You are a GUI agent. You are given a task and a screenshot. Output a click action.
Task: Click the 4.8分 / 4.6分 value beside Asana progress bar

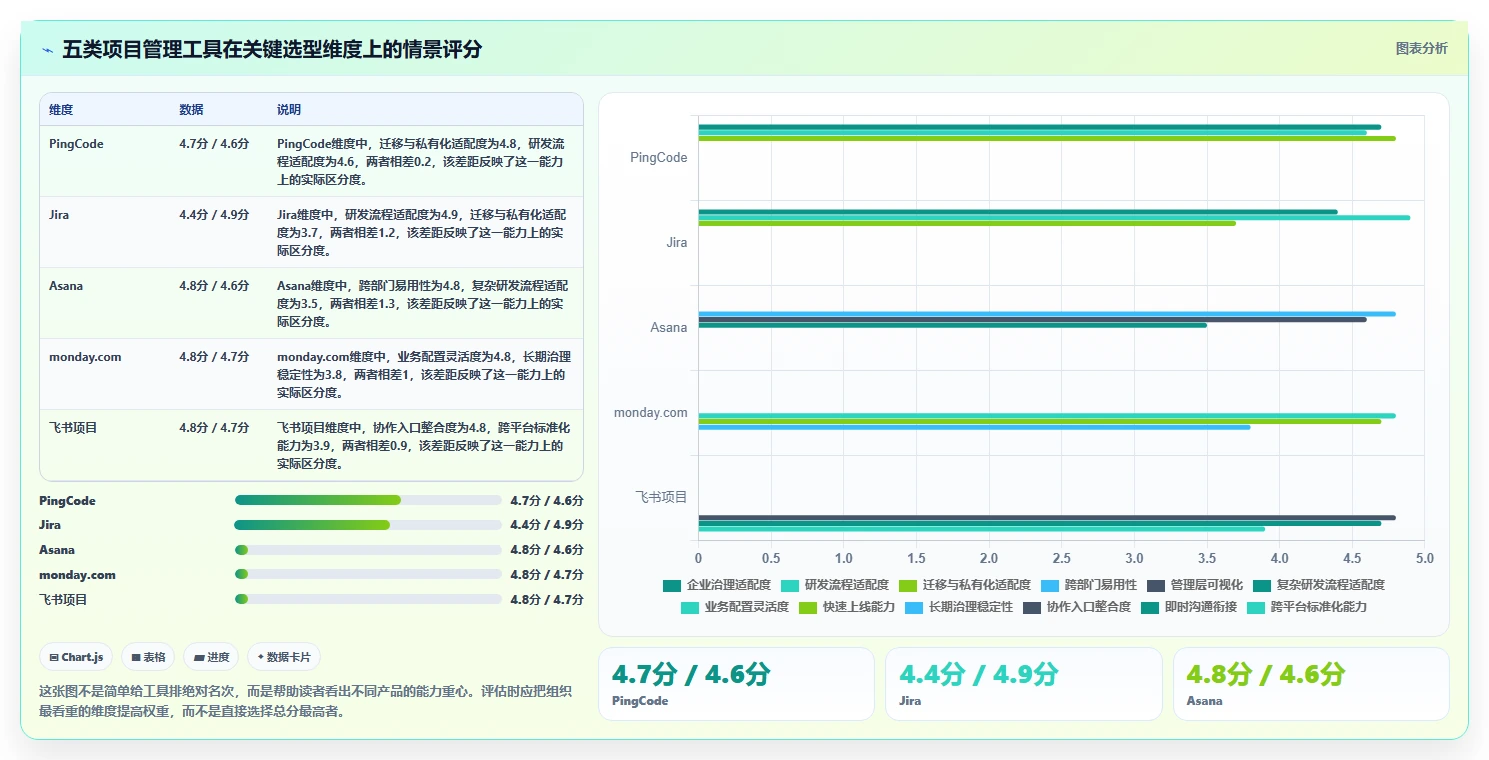point(546,550)
